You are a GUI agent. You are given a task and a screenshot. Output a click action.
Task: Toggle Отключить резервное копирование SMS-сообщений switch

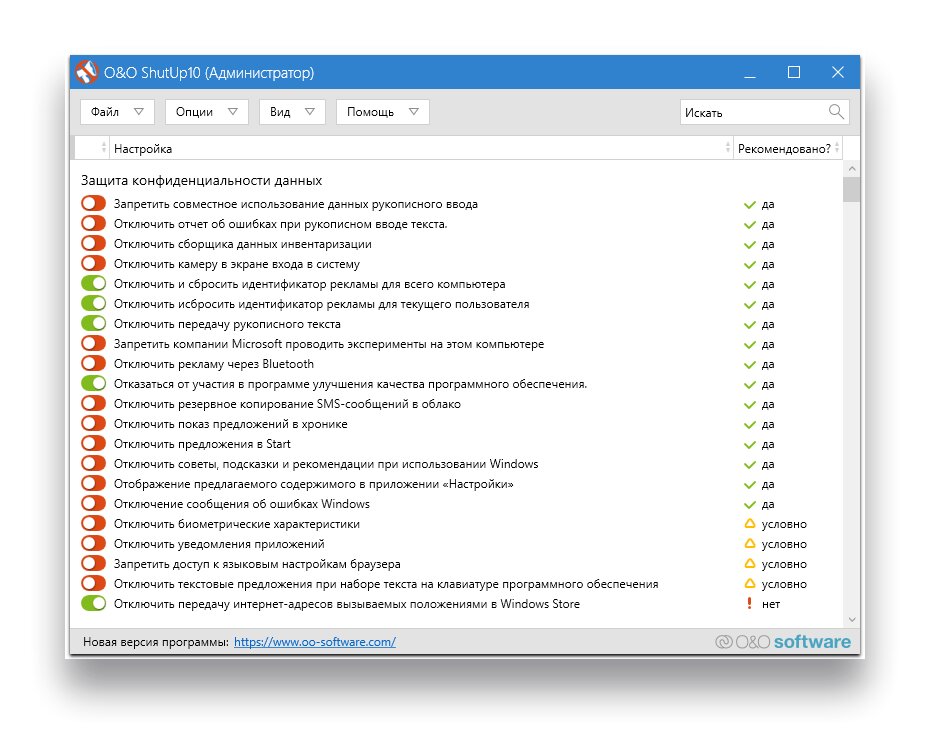pos(93,403)
